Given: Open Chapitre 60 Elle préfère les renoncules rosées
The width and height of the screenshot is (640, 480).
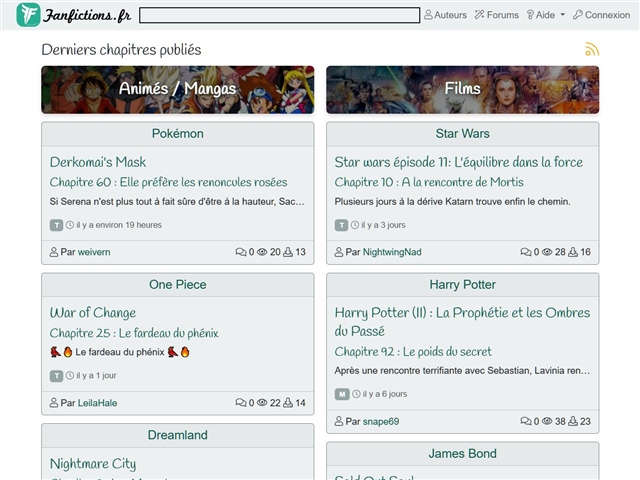Looking at the screenshot, I should 168,182.
